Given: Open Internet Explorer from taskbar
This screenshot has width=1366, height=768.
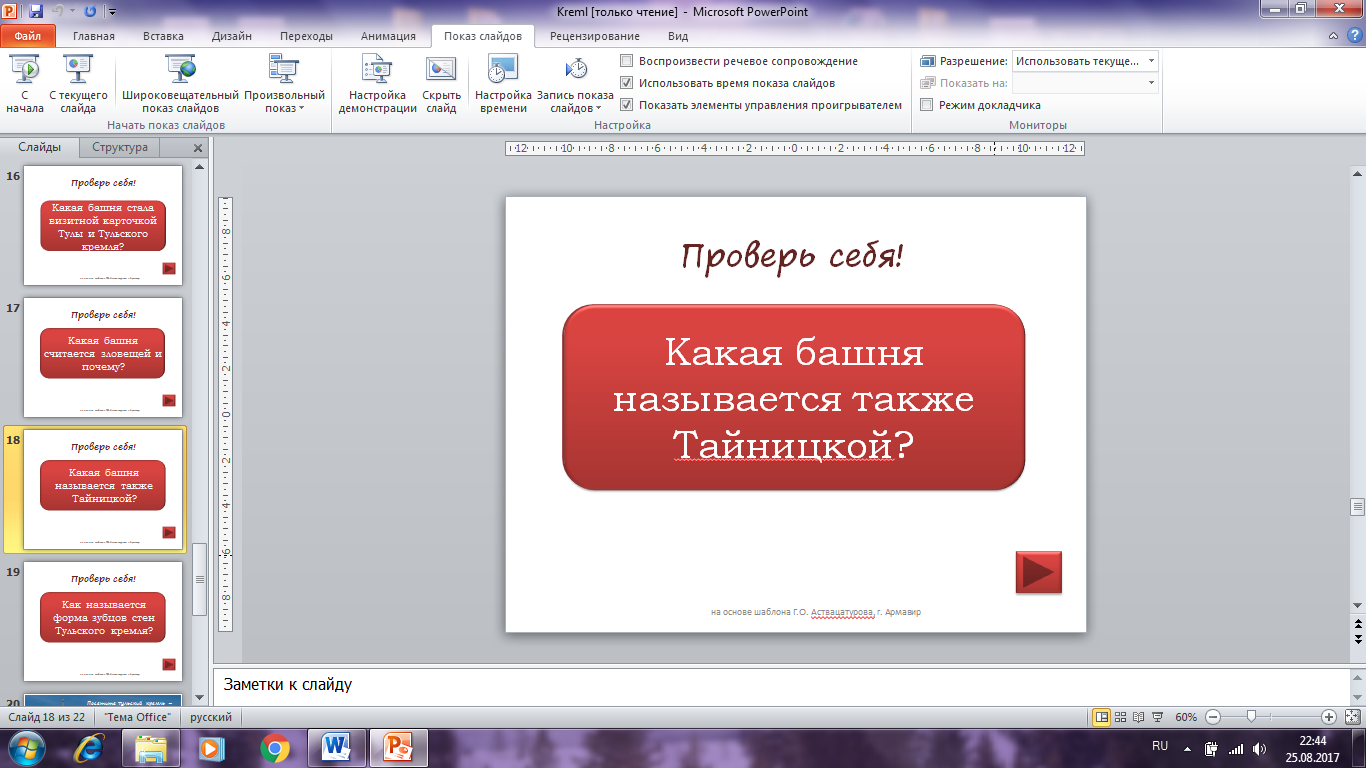Looking at the screenshot, I should click(x=89, y=747).
